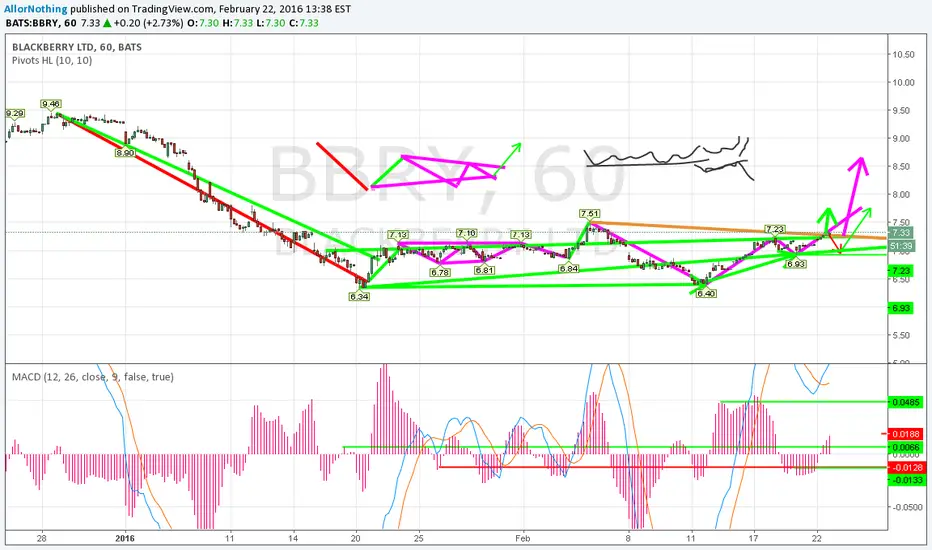Click the 51:39 bar countdown tag
The height and width of the screenshot is (550, 932).
(x=901, y=246)
